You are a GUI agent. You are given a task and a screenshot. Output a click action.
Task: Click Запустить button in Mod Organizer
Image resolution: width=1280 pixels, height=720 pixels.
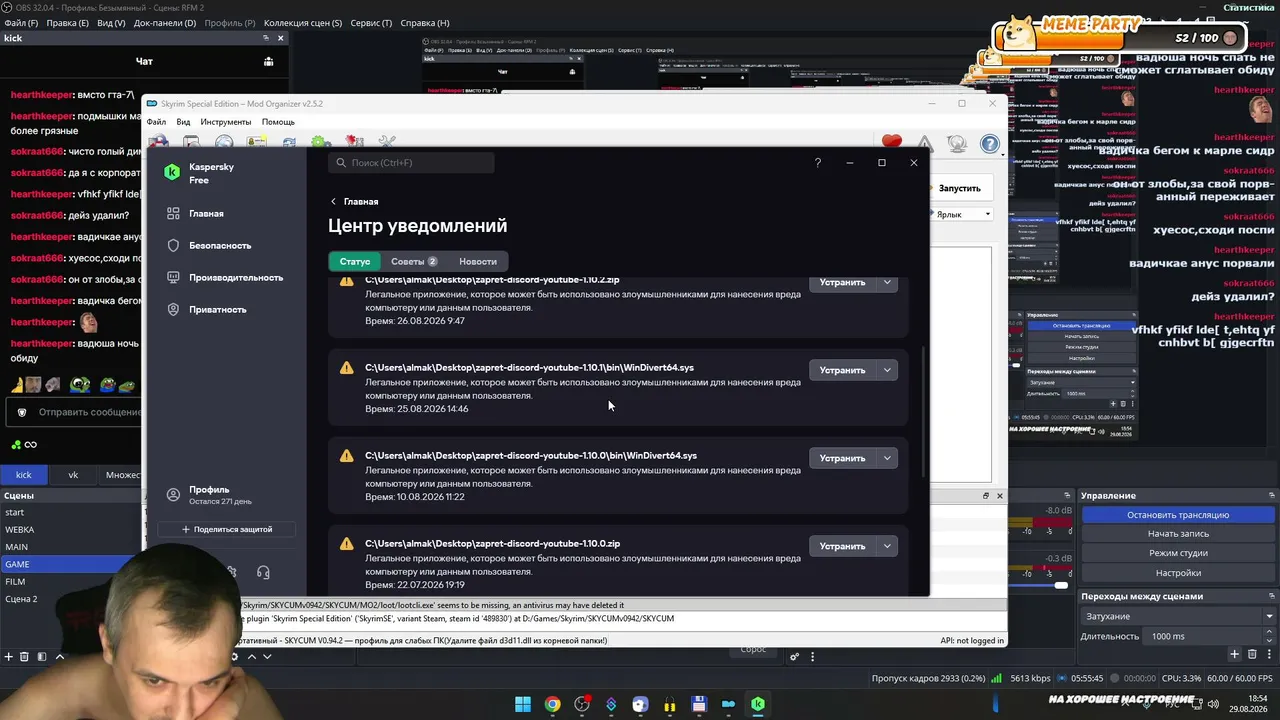click(x=959, y=188)
